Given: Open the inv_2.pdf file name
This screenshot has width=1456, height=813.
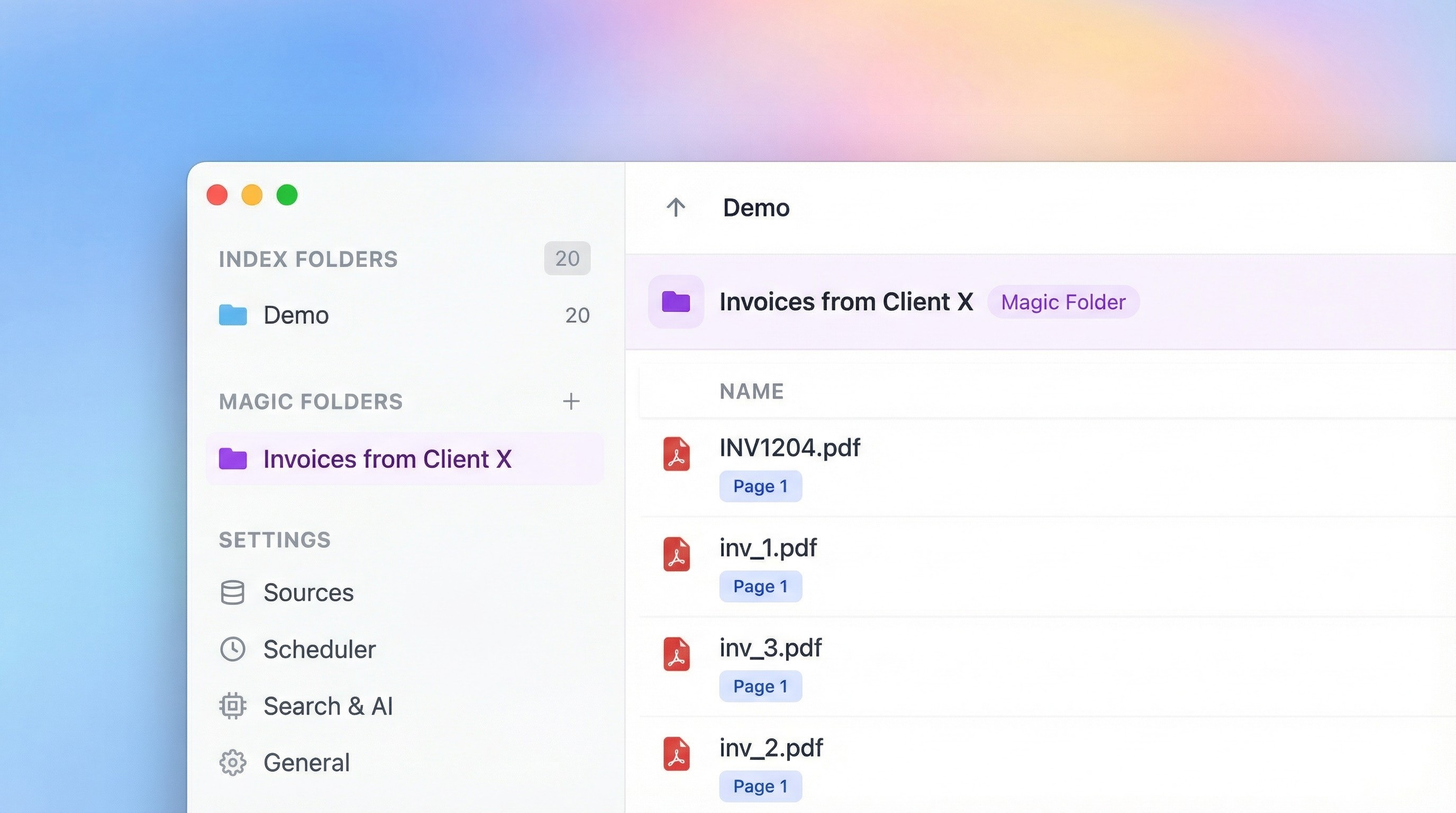Looking at the screenshot, I should tap(771, 747).
